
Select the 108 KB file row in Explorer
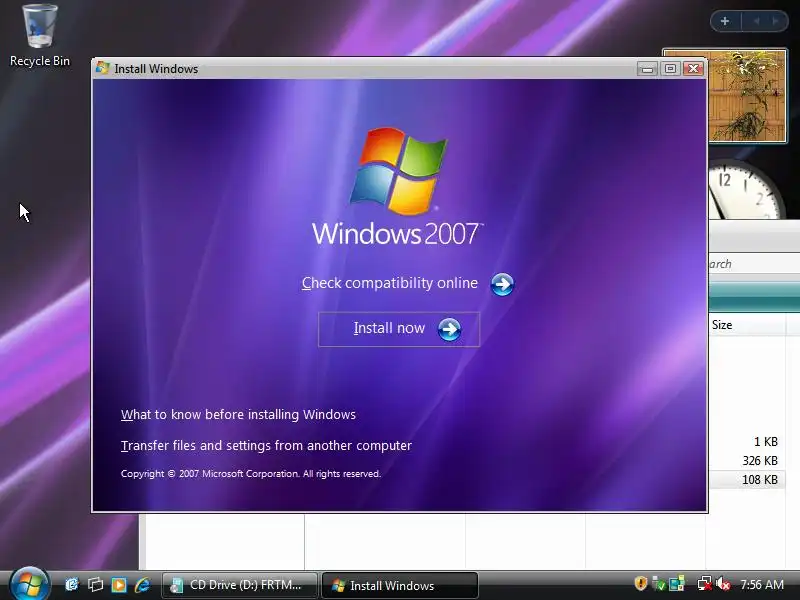coord(745,480)
